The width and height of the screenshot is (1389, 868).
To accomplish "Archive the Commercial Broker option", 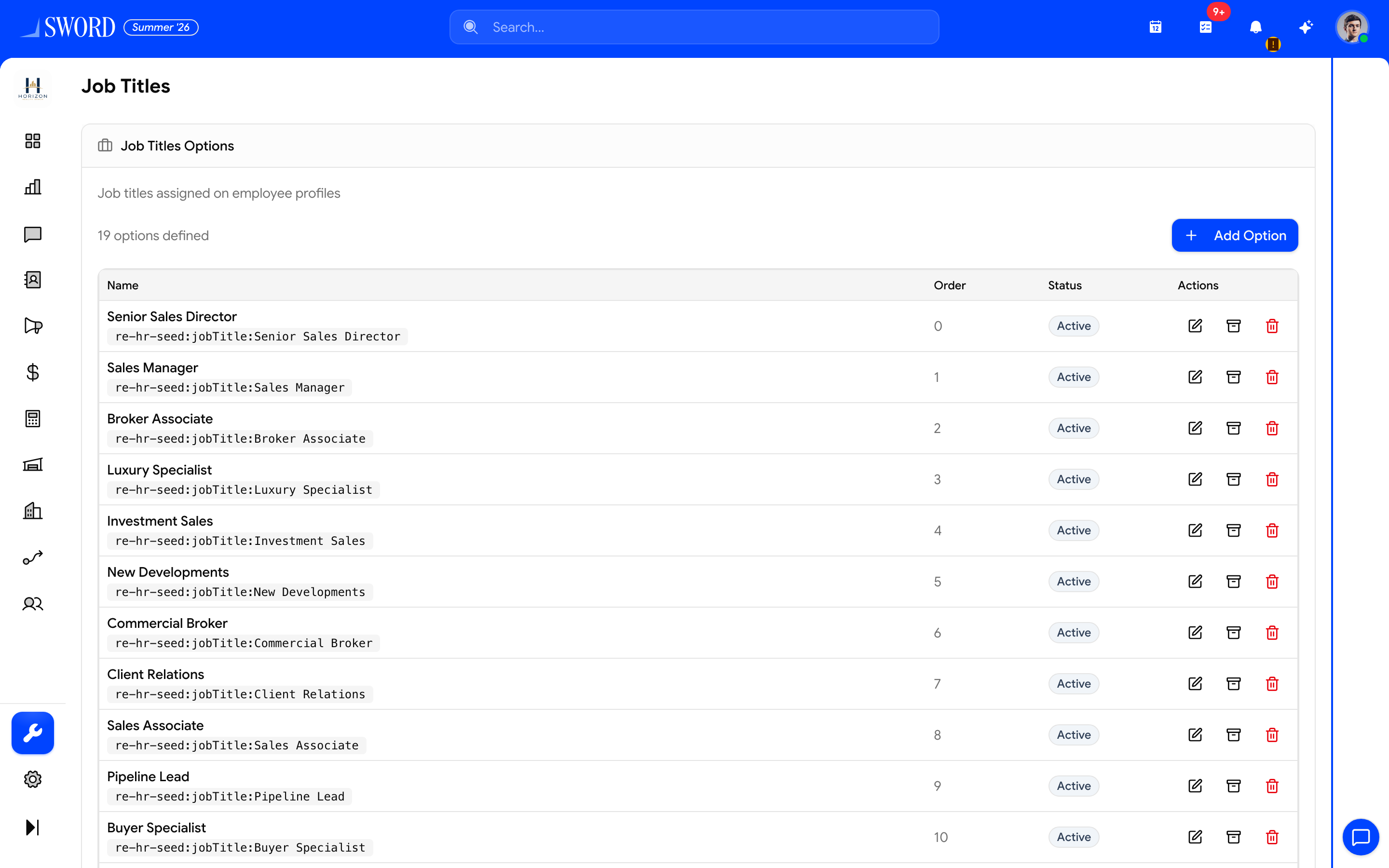I will pos(1233,633).
